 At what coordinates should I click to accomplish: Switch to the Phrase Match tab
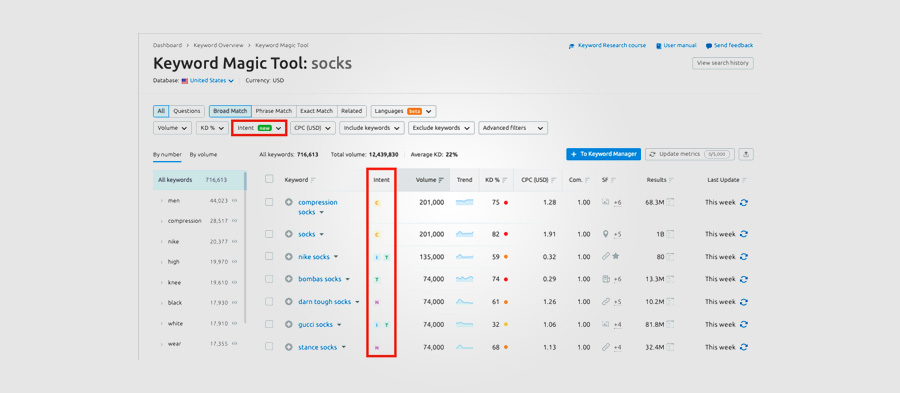(x=274, y=111)
